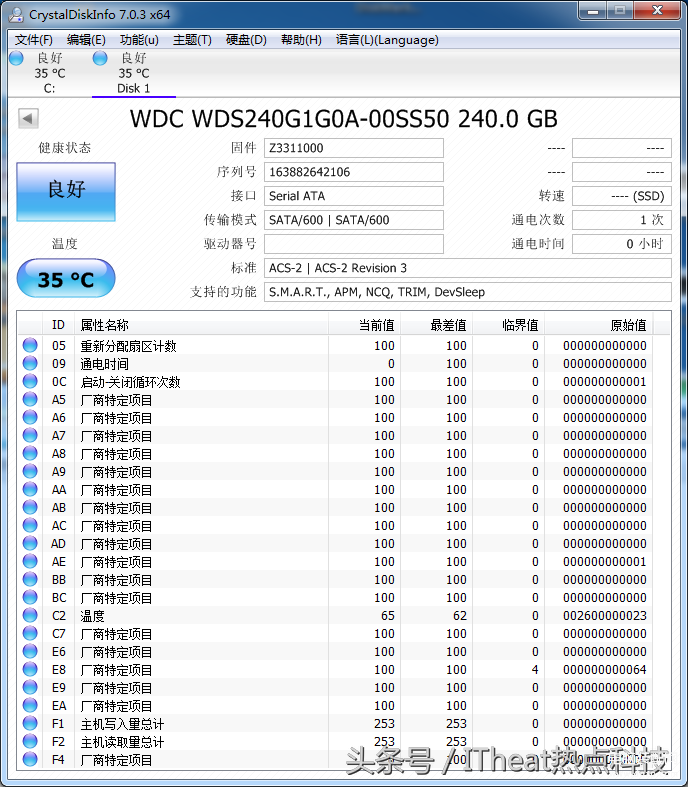Open the 帮助(H) menu
Screen dimensions: 688x787
[x=301, y=40]
